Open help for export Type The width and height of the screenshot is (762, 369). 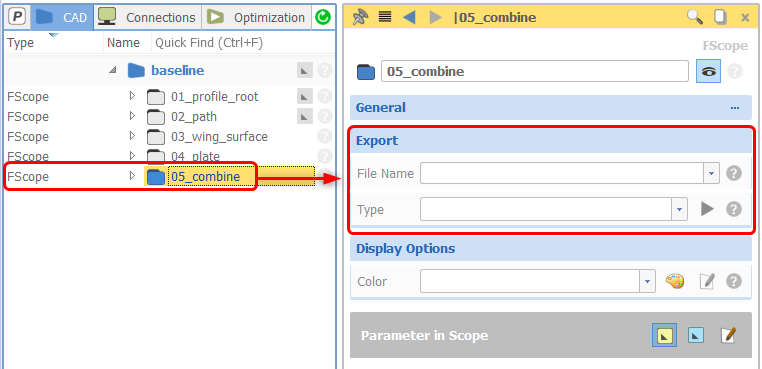click(x=734, y=210)
